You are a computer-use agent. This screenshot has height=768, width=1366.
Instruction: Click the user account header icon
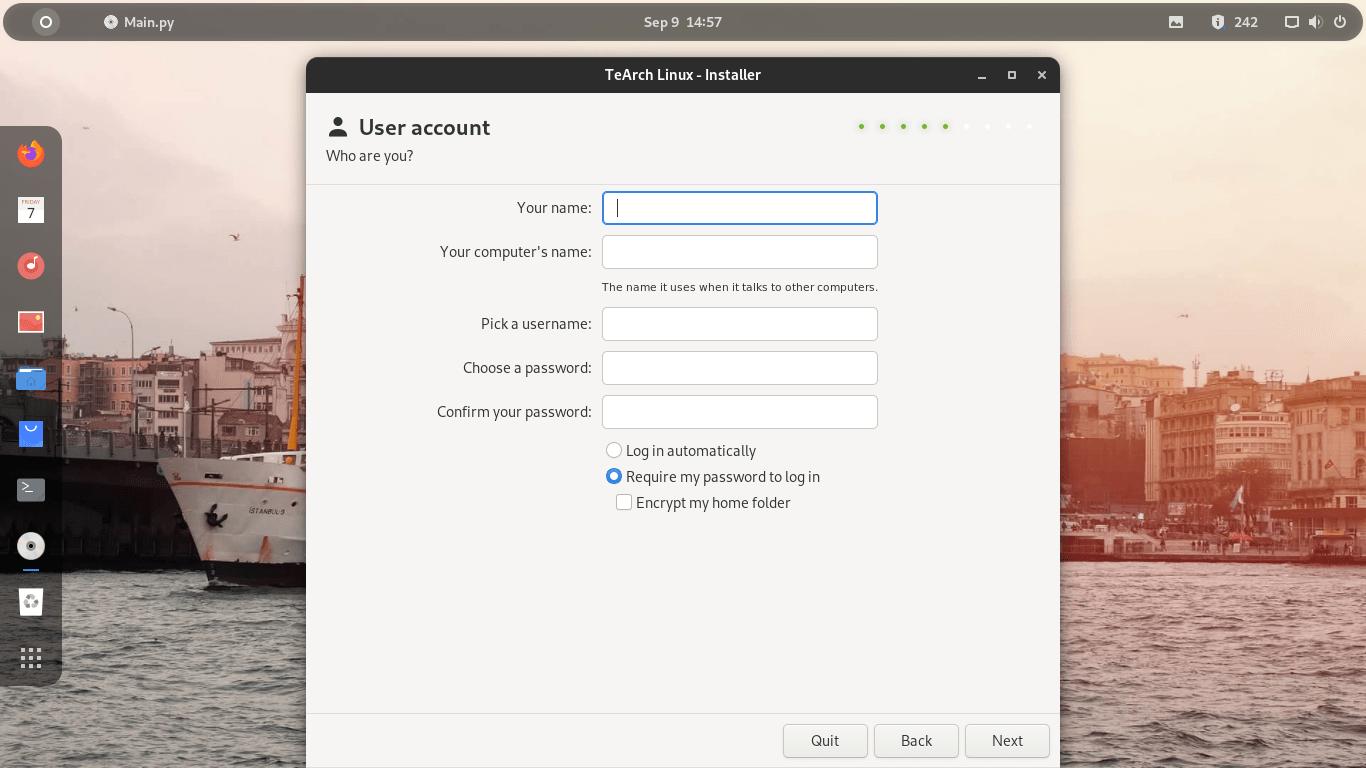point(338,127)
